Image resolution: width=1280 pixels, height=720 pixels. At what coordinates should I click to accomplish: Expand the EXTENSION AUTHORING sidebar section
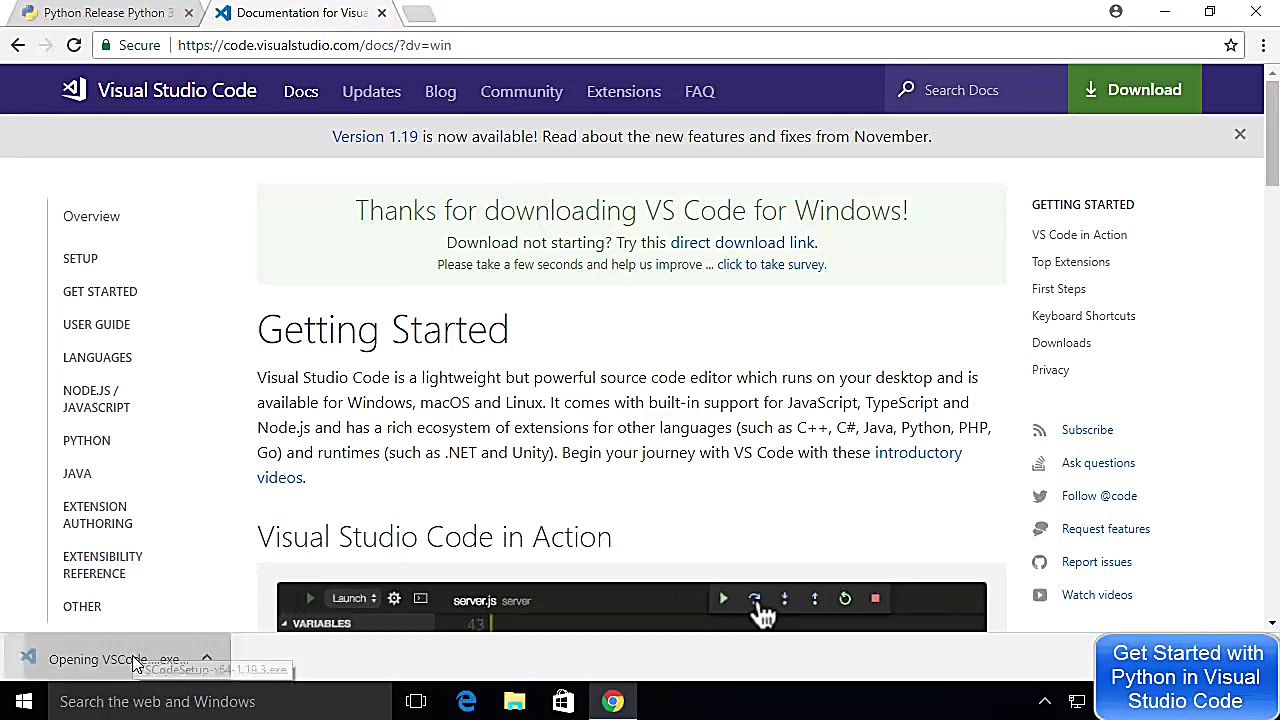98,515
